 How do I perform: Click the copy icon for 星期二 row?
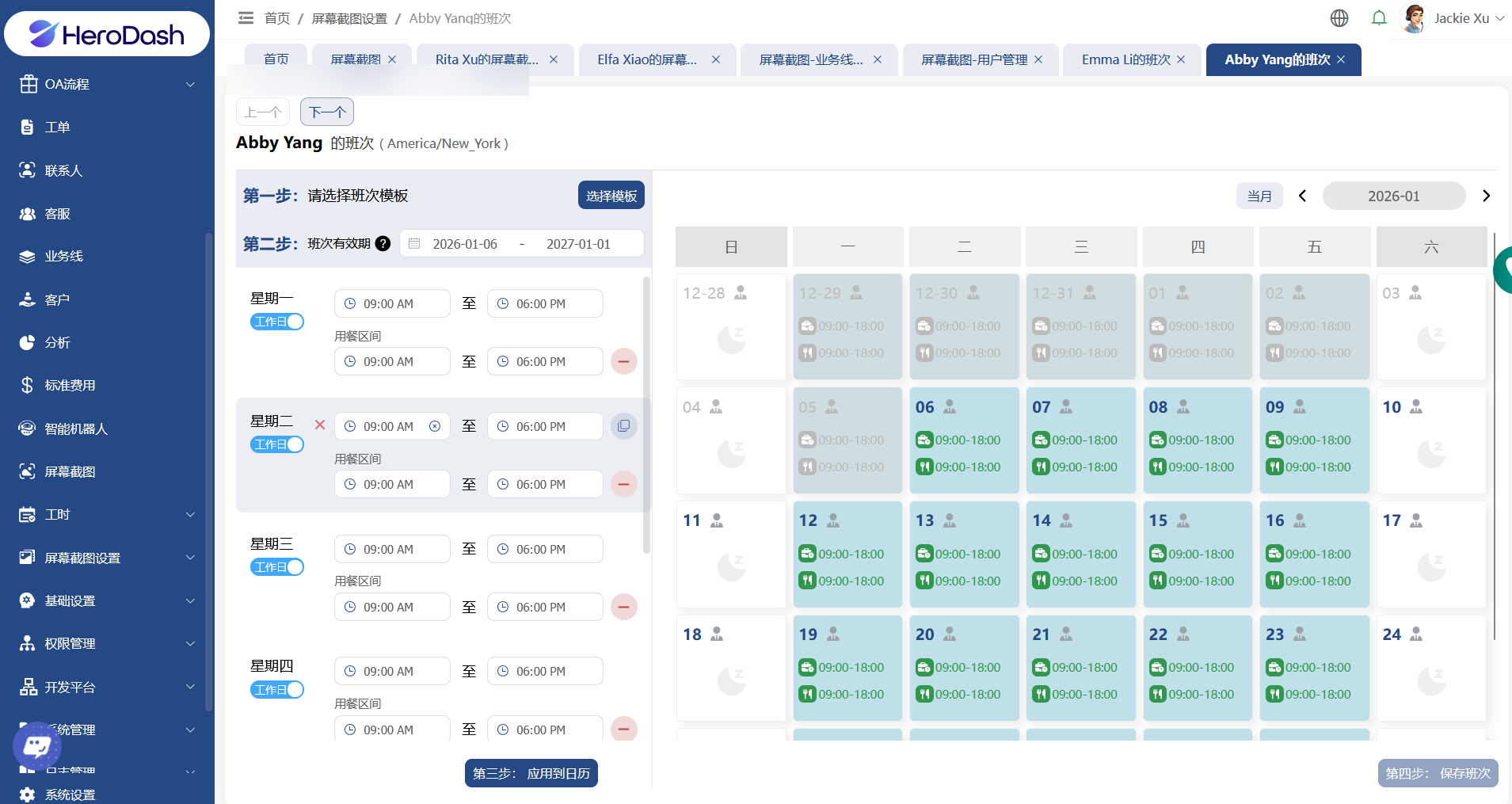[623, 426]
